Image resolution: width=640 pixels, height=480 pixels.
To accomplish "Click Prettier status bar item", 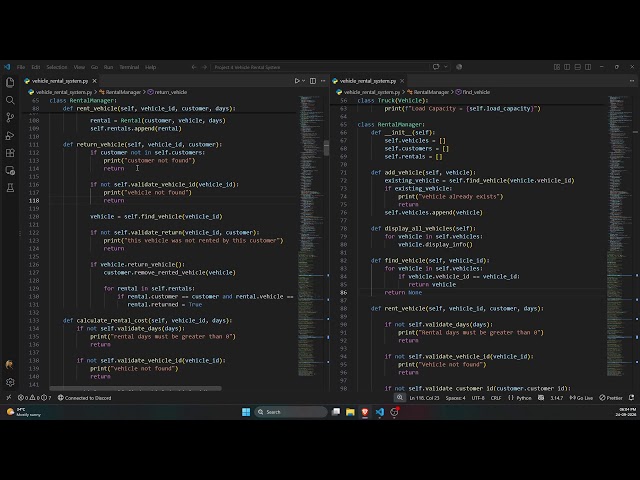I will point(611,398).
